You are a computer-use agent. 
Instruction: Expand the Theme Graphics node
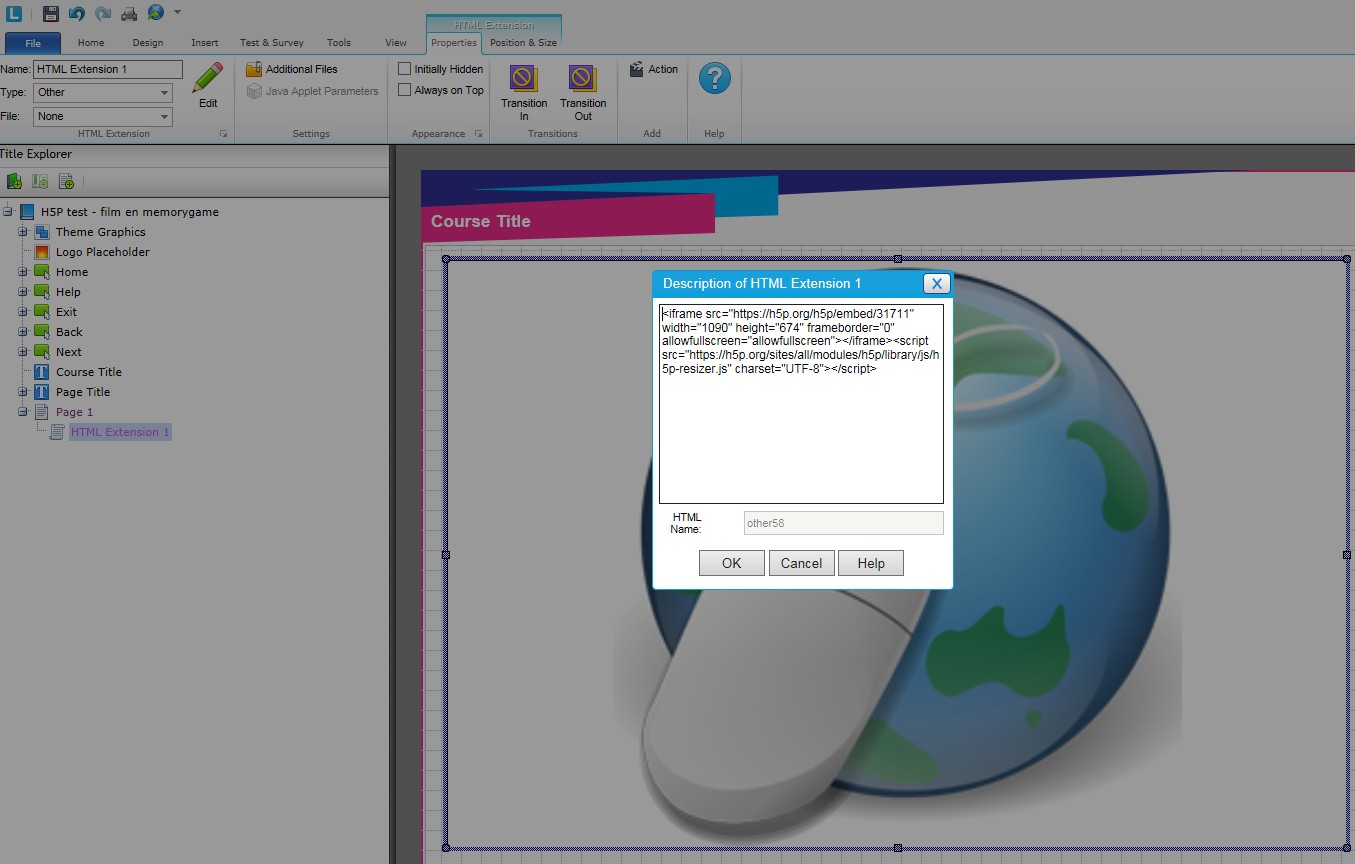click(23, 232)
